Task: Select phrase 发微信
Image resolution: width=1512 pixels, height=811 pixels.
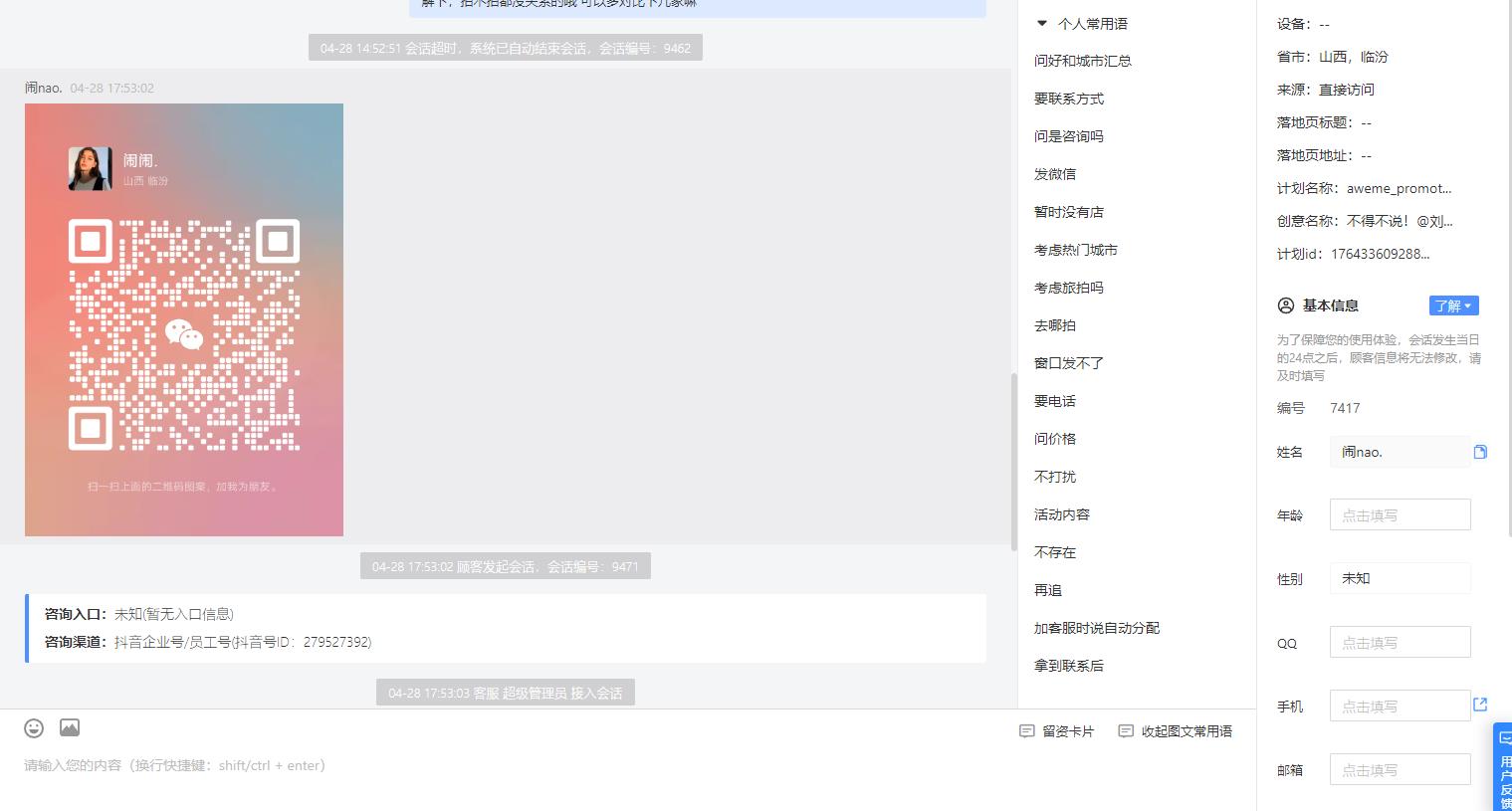Action: tap(1055, 174)
